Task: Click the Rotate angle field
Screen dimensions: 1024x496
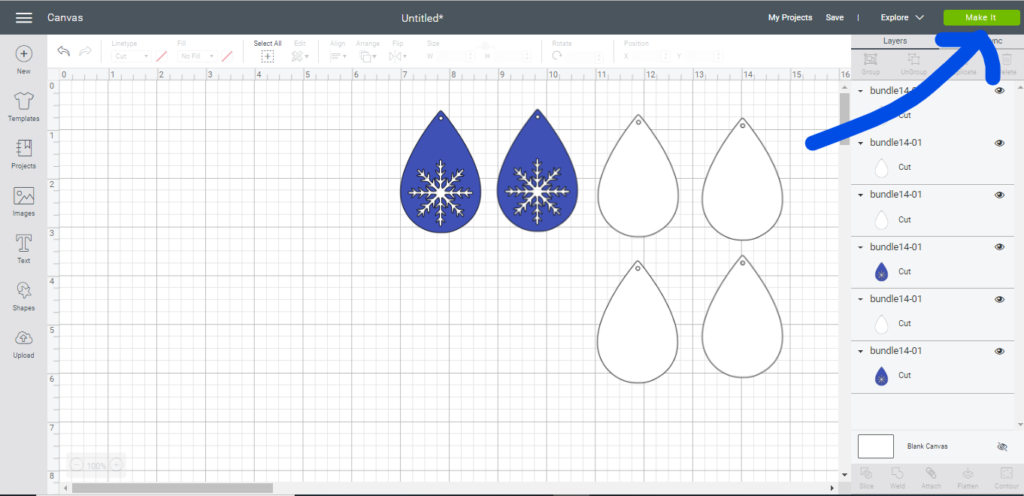Action: click(x=586, y=57)
